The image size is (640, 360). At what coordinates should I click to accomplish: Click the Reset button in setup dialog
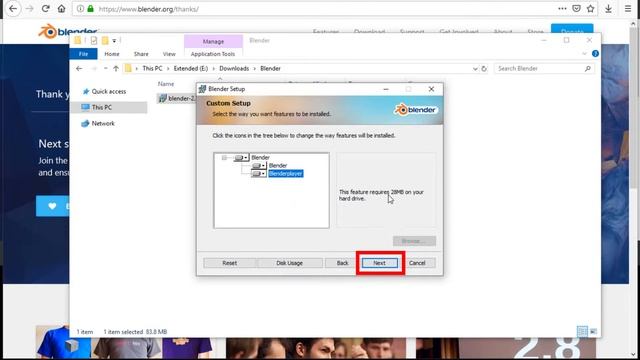(x=229, y=263)
